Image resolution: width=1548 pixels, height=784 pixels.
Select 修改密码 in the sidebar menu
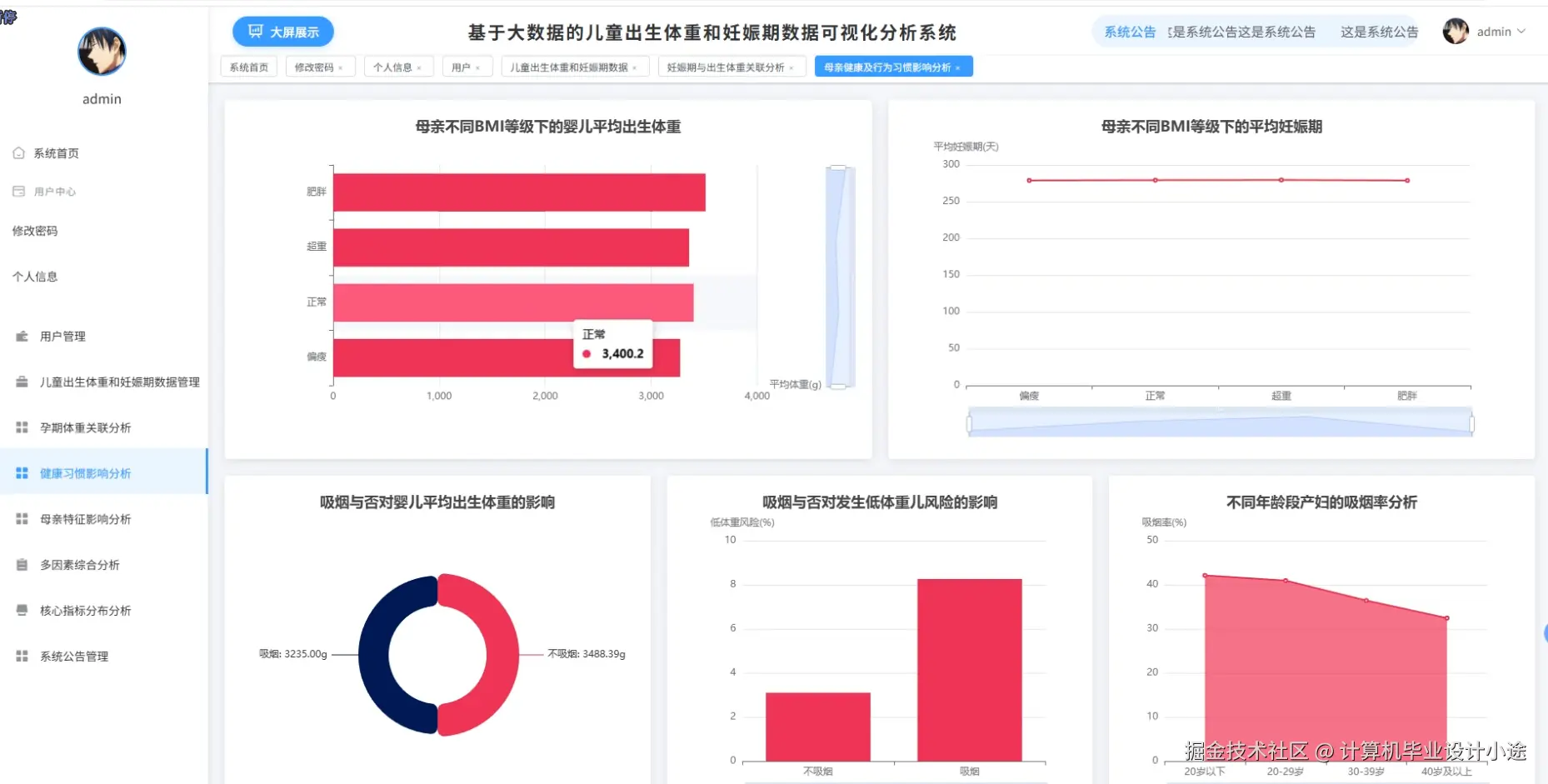coord(34,231)
